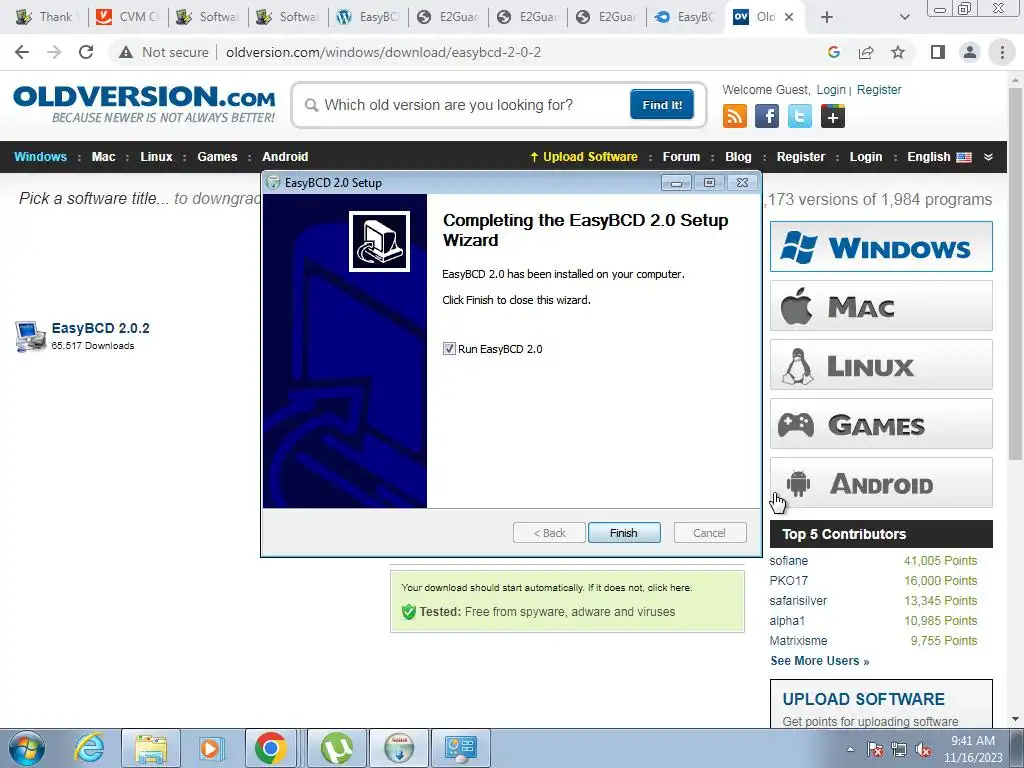1024x768 pixels.
Task: Switch to the CVM tab
Action: (127, 17)
